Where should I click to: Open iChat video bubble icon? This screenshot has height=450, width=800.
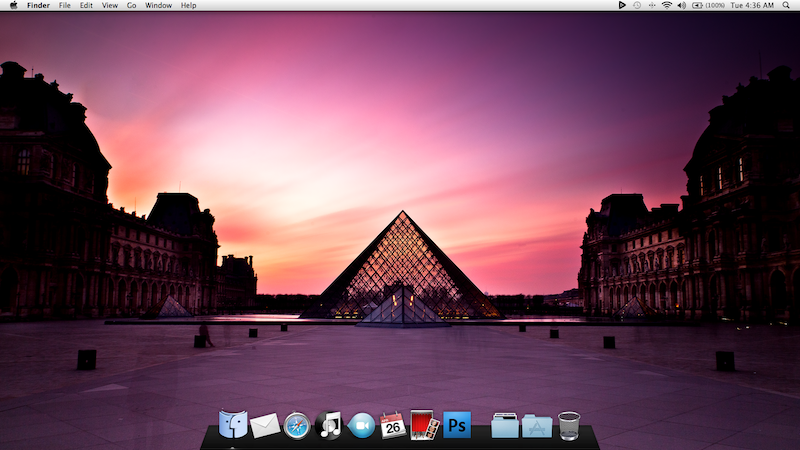click(361, 426)
